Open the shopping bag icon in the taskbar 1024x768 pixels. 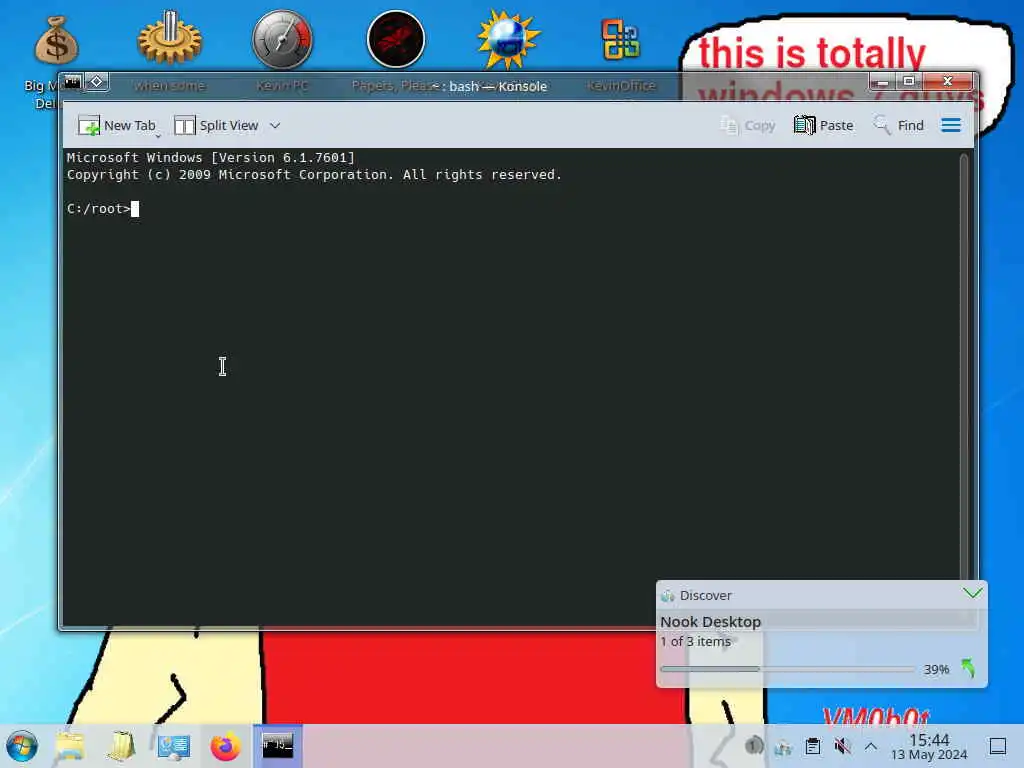122,746
